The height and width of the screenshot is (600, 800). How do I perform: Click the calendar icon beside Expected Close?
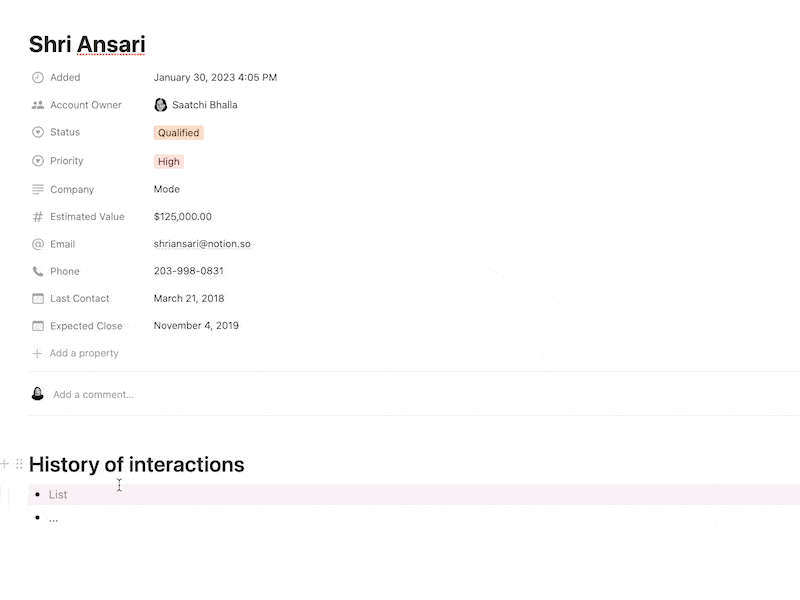[38, 326]
